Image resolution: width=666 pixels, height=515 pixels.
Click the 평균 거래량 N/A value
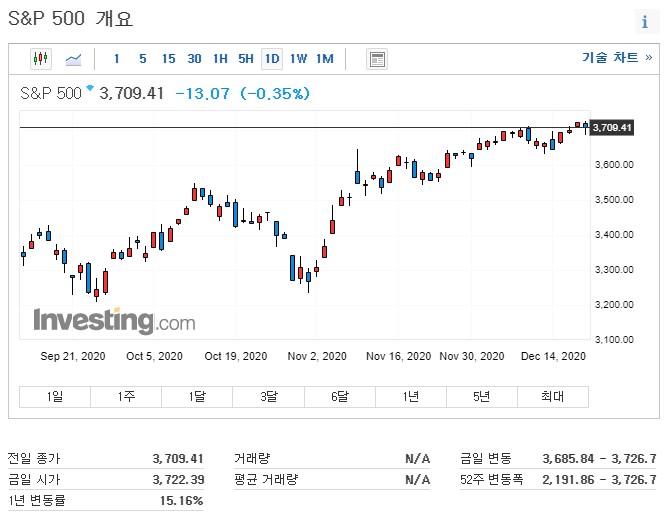coord(418,480)
